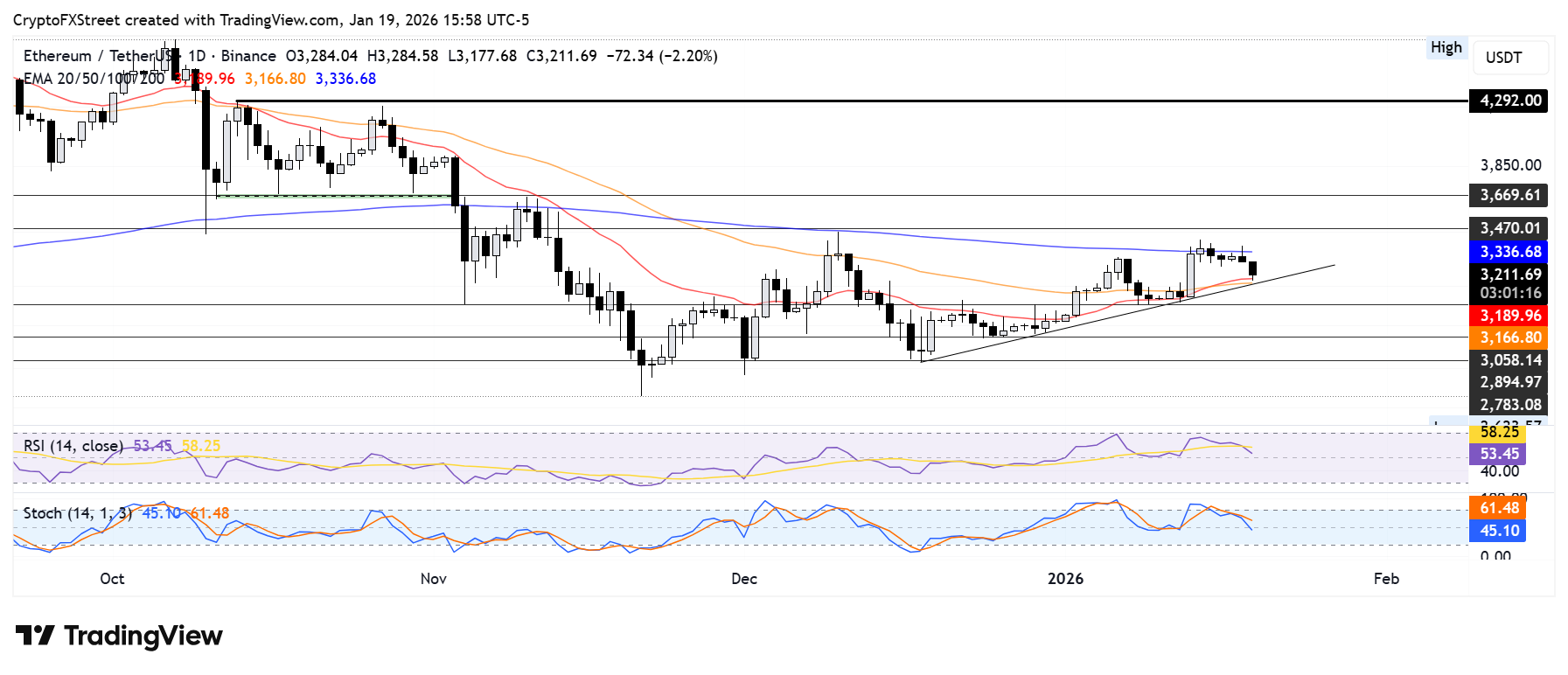
Task: Select the Stoch (14, 1, 3) indicator label
Action: 77,513
